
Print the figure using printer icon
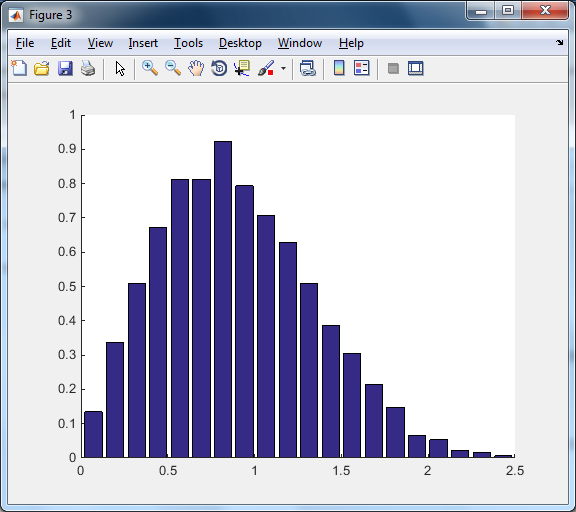pos(88,68)
